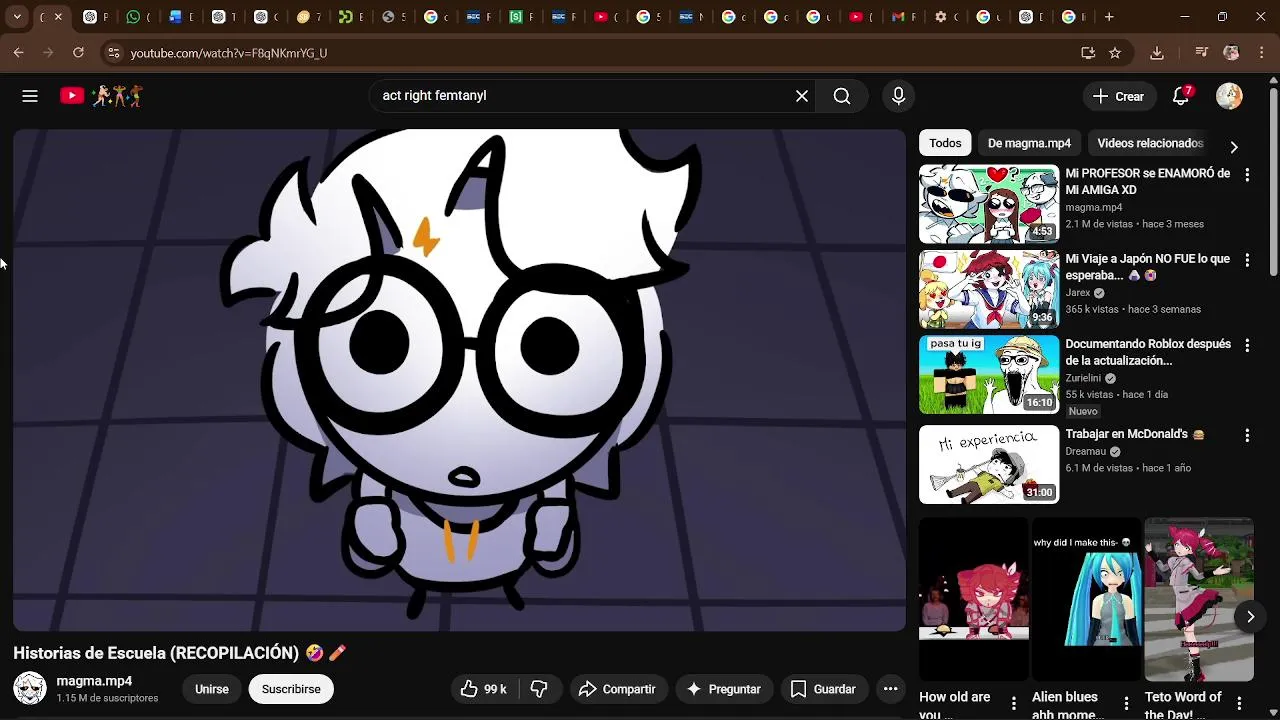This screenshot has height=720, width=1280.
Task: Click the Preguntar button
Action: click(724, 689)
